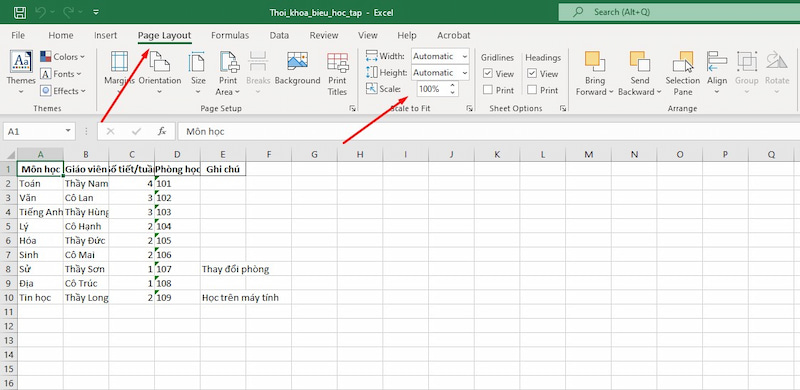Click the Search (Alt+Q) box

click(679, 12)
